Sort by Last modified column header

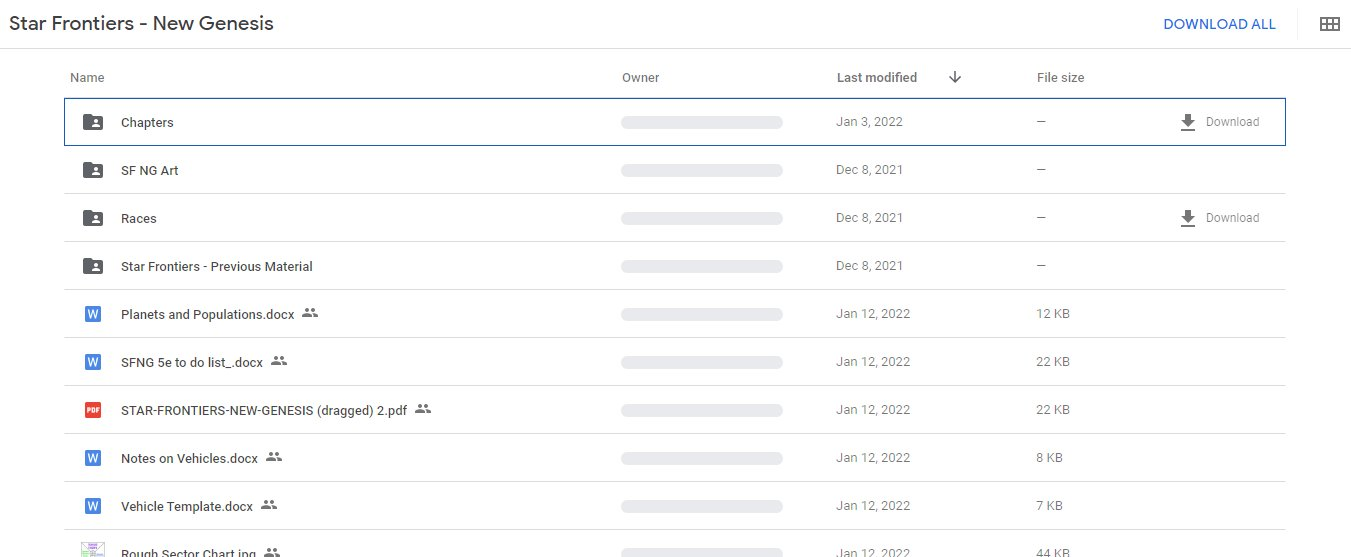pyautogui.click(x=876, y=77)
